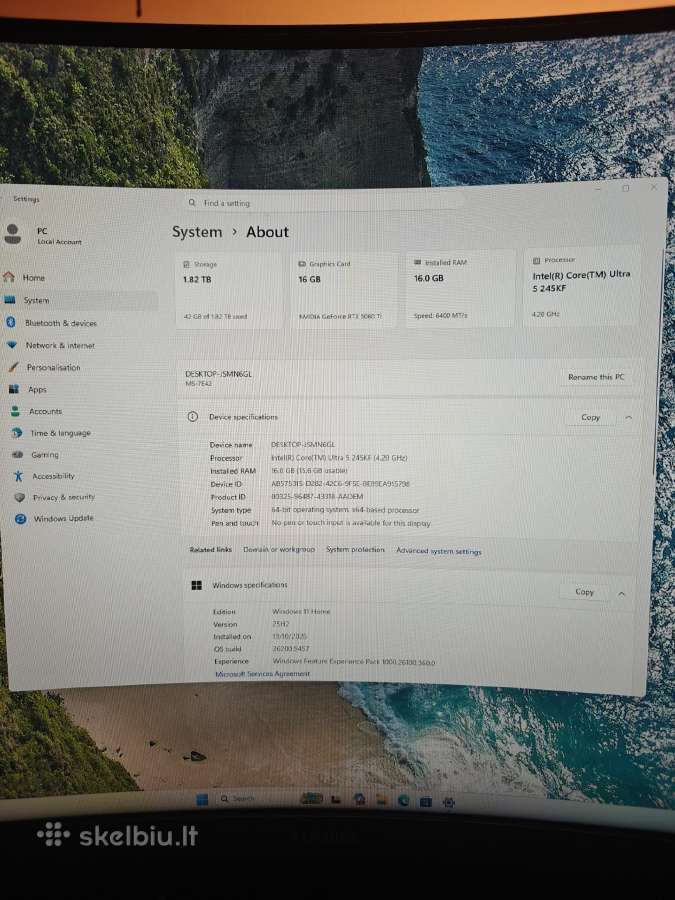Open Time & language settings

point(60,433)
